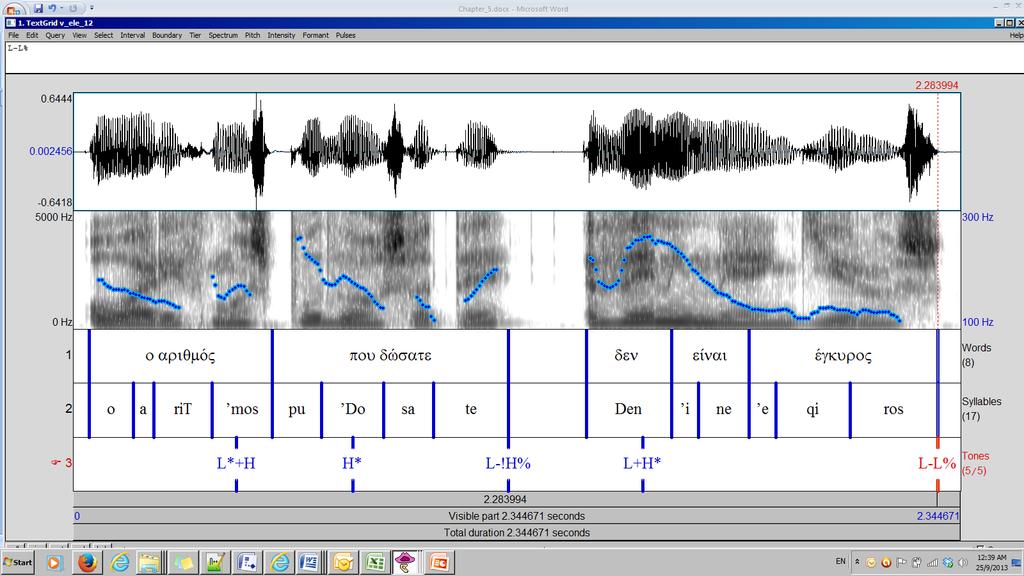This screenshot has width=1024, height=576.
Task: Open PowerPoint from the taskbar
Action: (438, 562)
